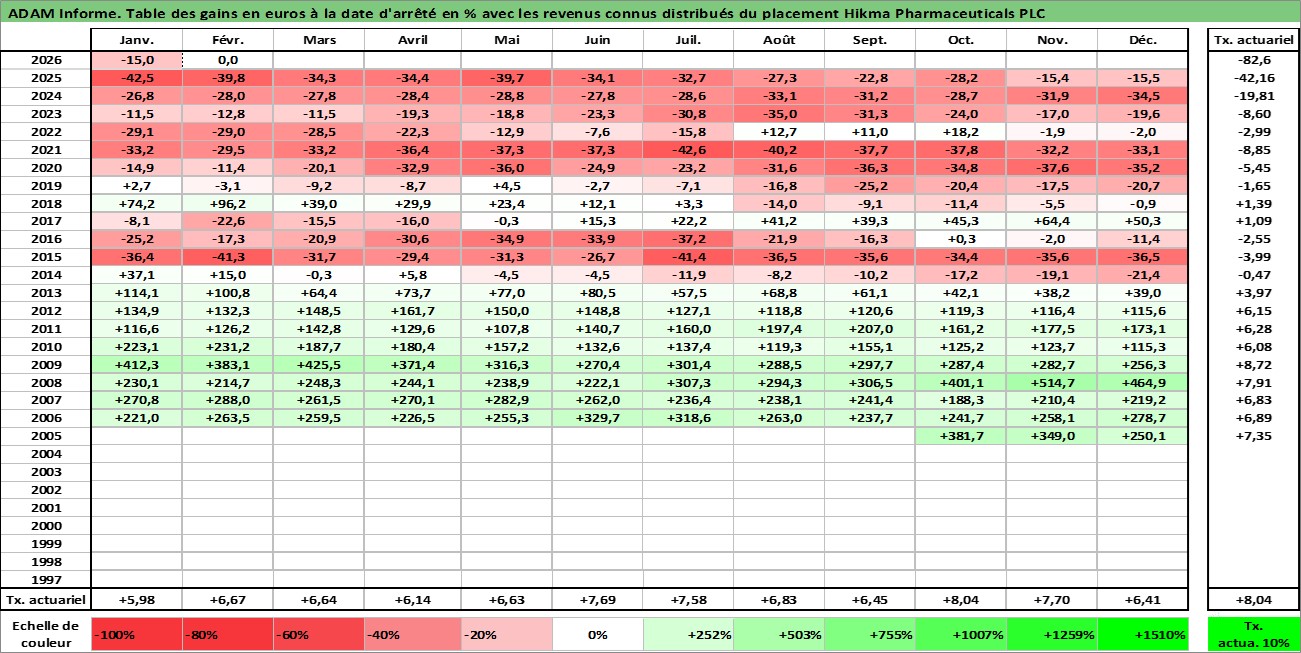Select cell -34,5 for Déc. 2024

click(x=1142, y=96)
